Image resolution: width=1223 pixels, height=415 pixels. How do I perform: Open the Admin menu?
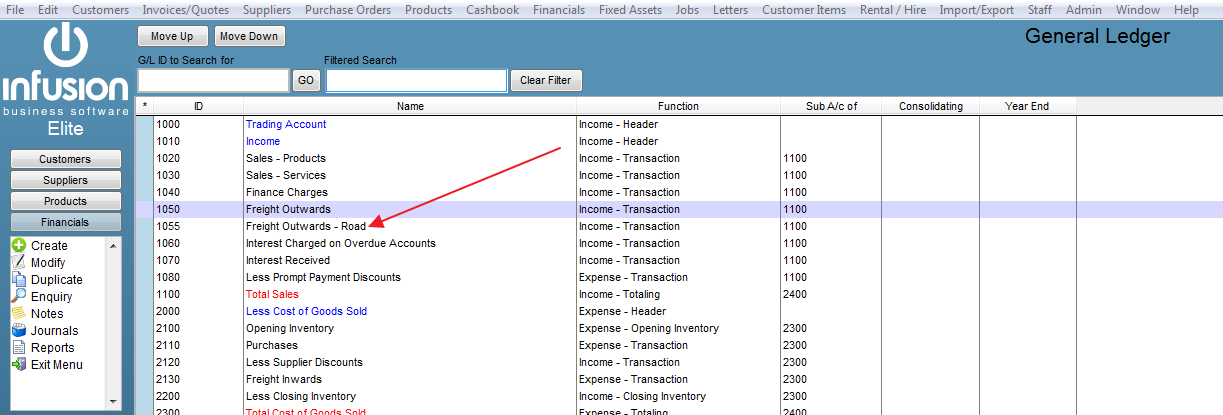(x=1083, y=10)
